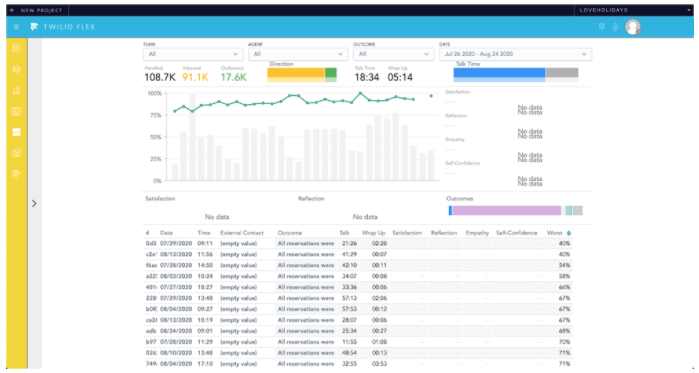Screen dimensions: 699x373
Task: Expand the side panel chevron arrow
Action: point(34,203)
